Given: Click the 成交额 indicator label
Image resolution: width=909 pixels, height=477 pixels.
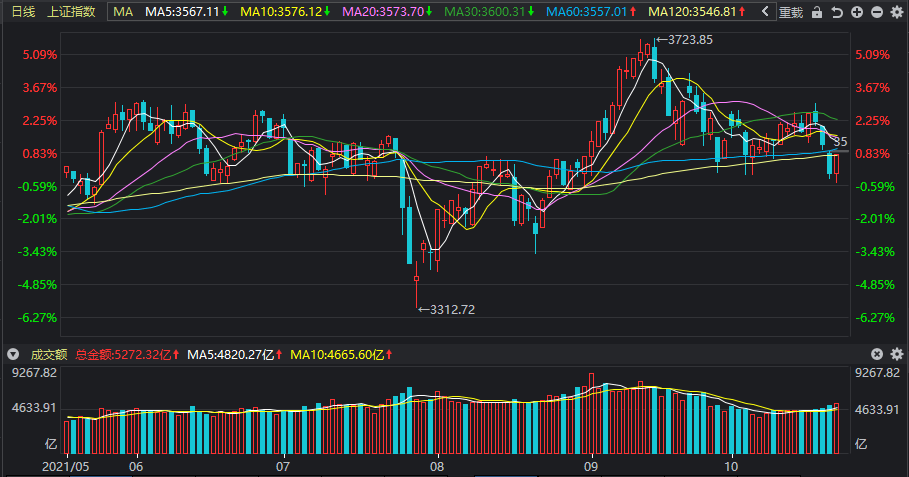Looking at the screenshot, I should click(49, 355).
